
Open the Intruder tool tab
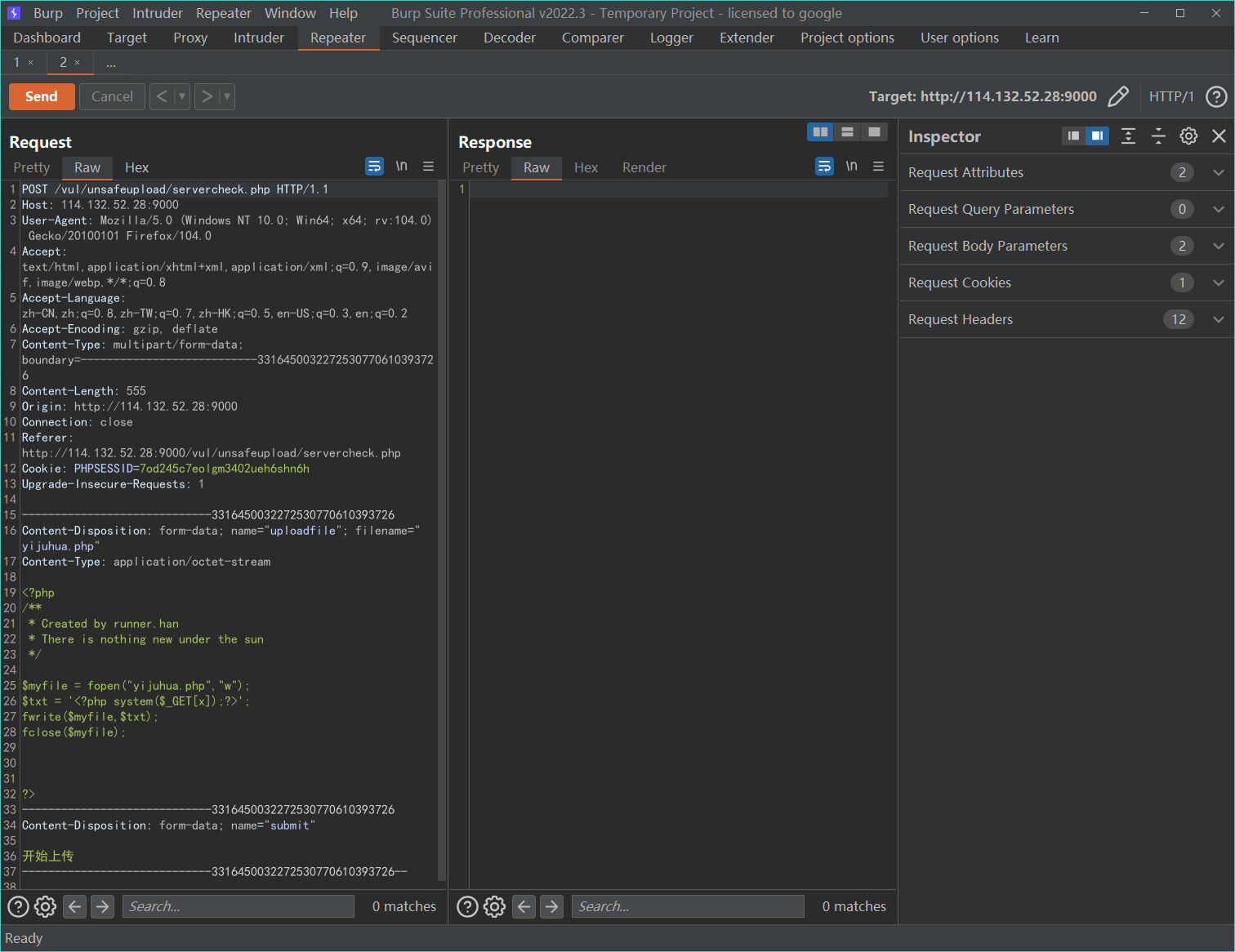[x=259, y=38]
